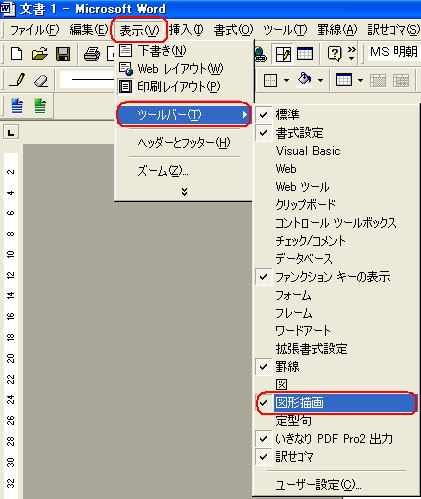Enable the Web ツール toolbar
Viewport: 421px width, 499px height.
337,187
